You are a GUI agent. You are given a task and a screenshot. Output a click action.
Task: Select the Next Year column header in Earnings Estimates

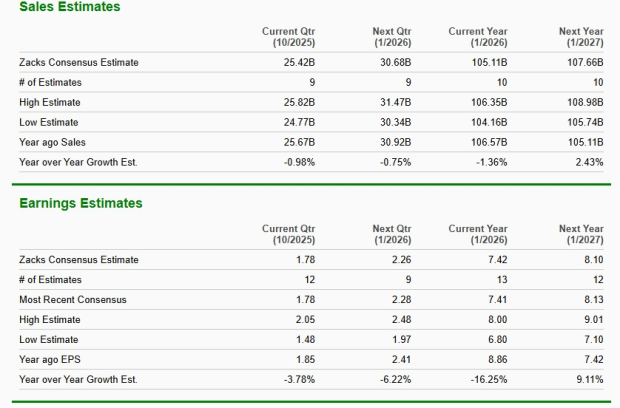pyautogui.click(x=581, y=235)
